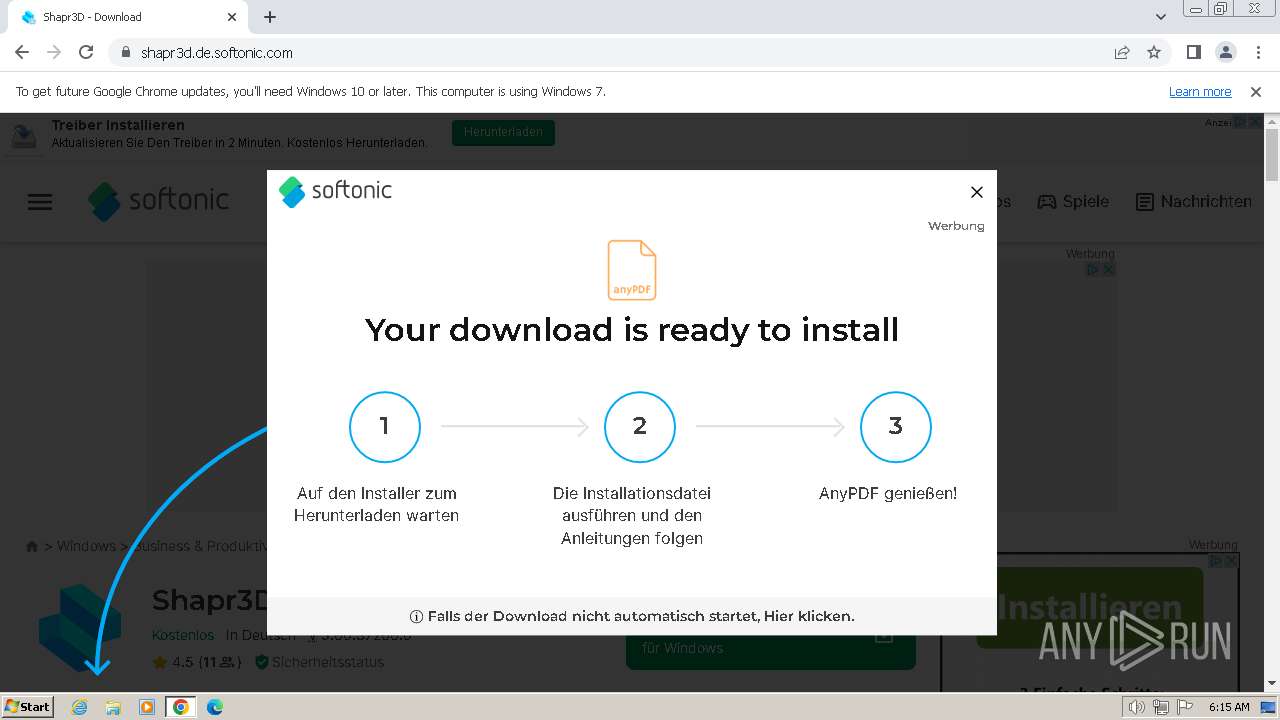
Task: Open Windows Media Player from taskbar
Action: 147,707
